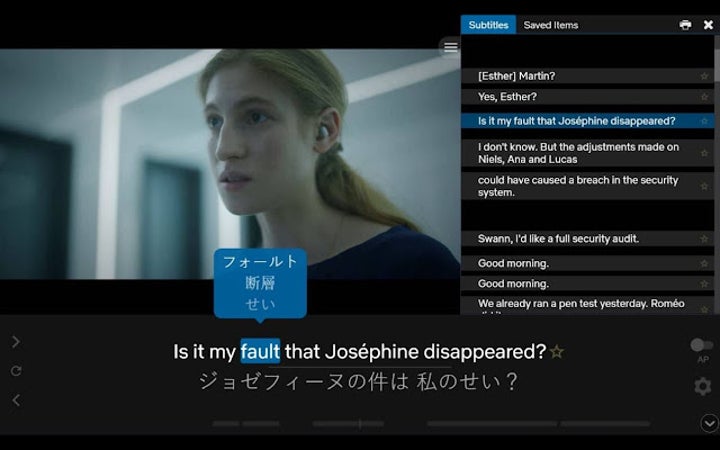The image size is (720, 450).
Task: Close the subtitles side panel
Action: 708,25
